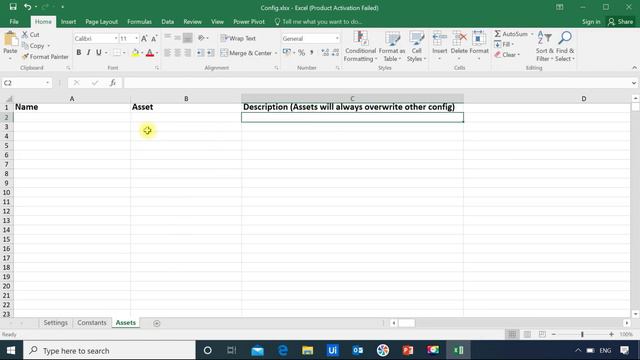This screenshot has height=360, width=640.
Task: Open the Merge & Center dropdown arrow
Action: pos(276,53)
